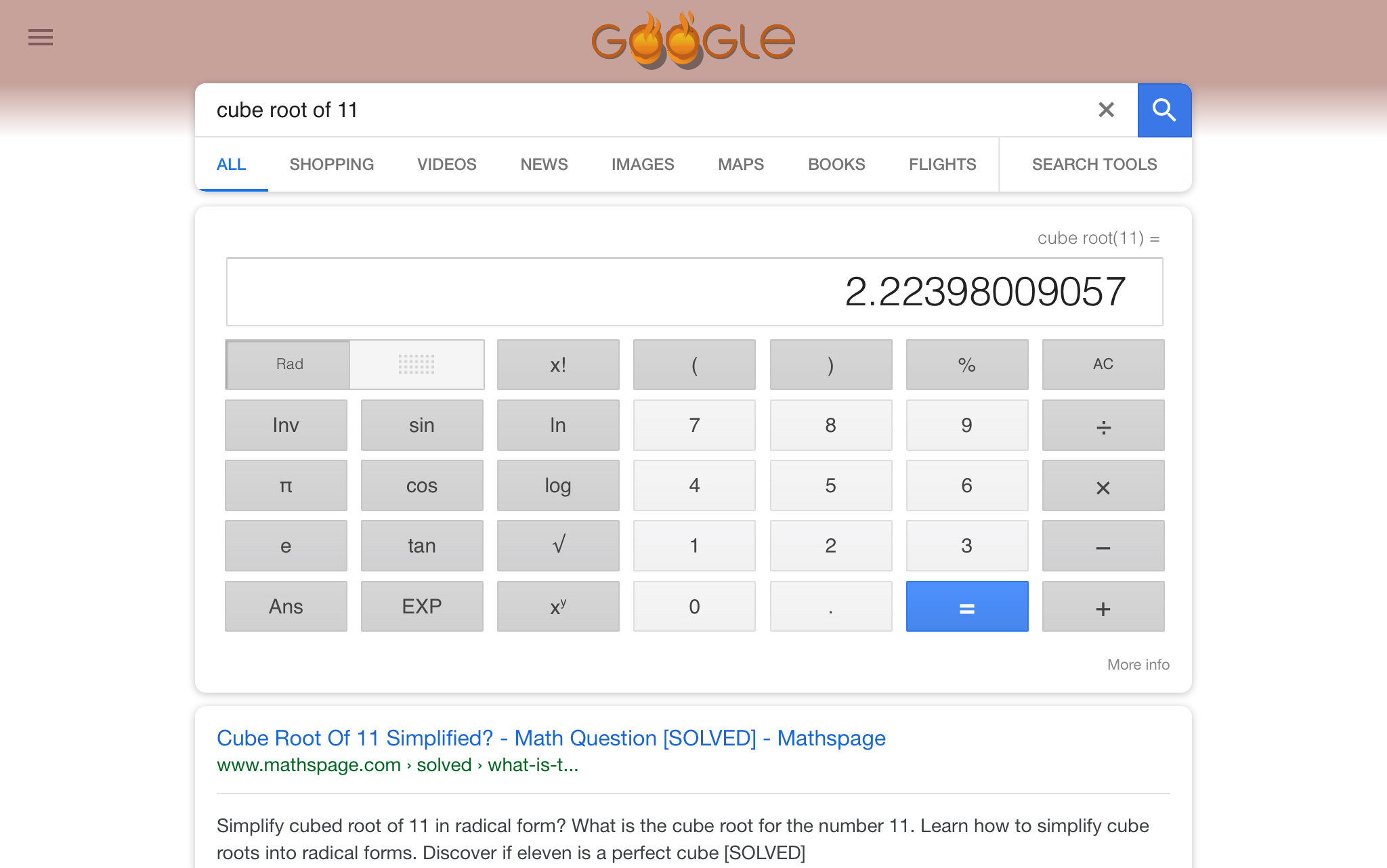
Task: Switch calculator to Rad mode
Action: (x=289, y=364)
